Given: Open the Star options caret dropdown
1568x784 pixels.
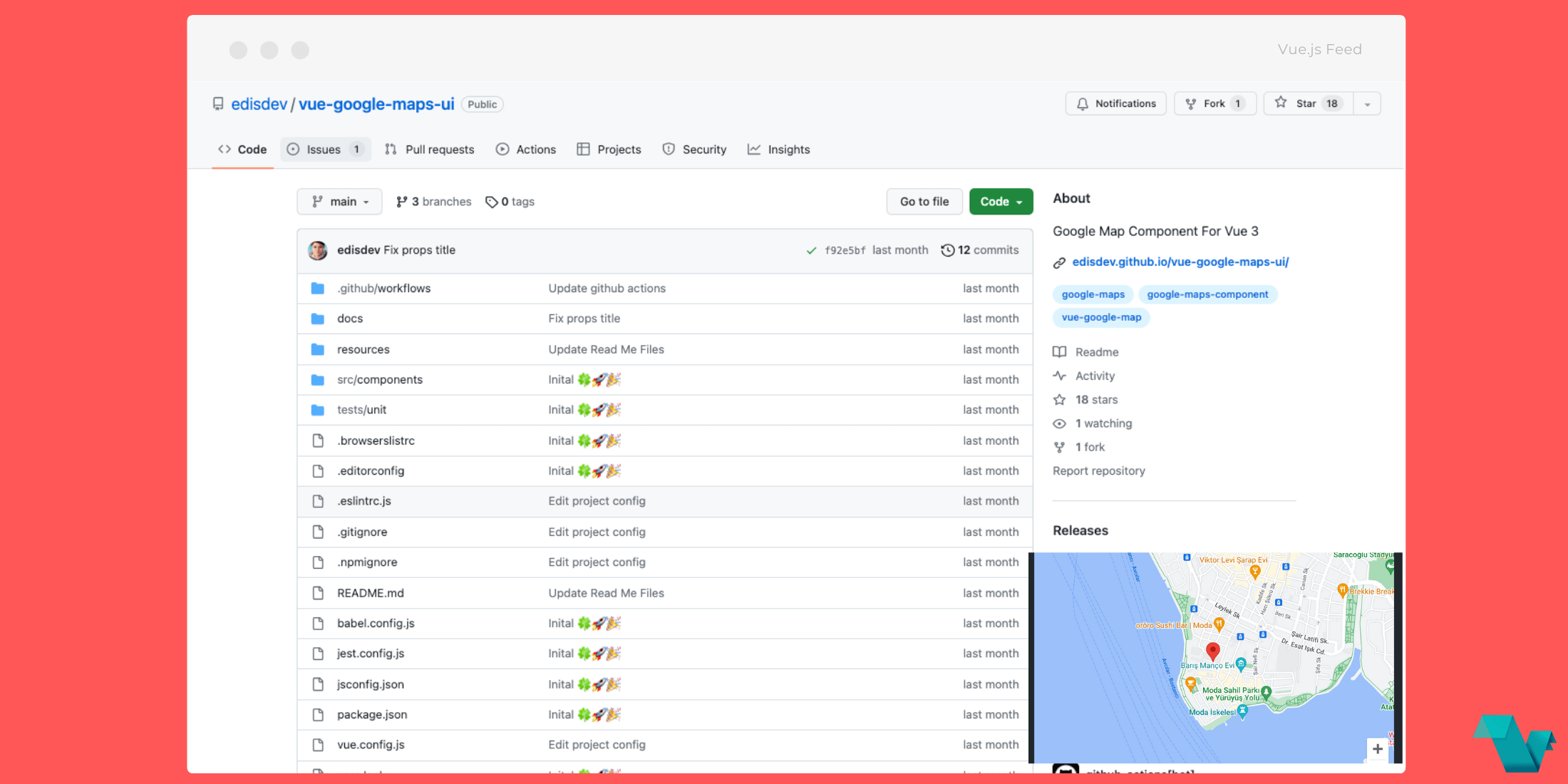Looking at the screenshot, I should click(1367, 103).
